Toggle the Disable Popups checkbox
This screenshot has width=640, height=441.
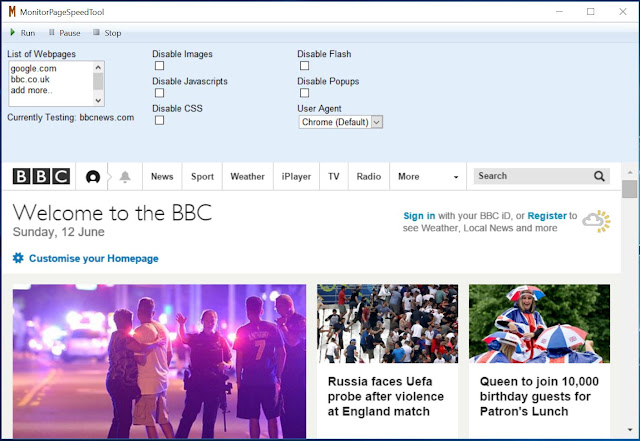[x=304, y=93]
